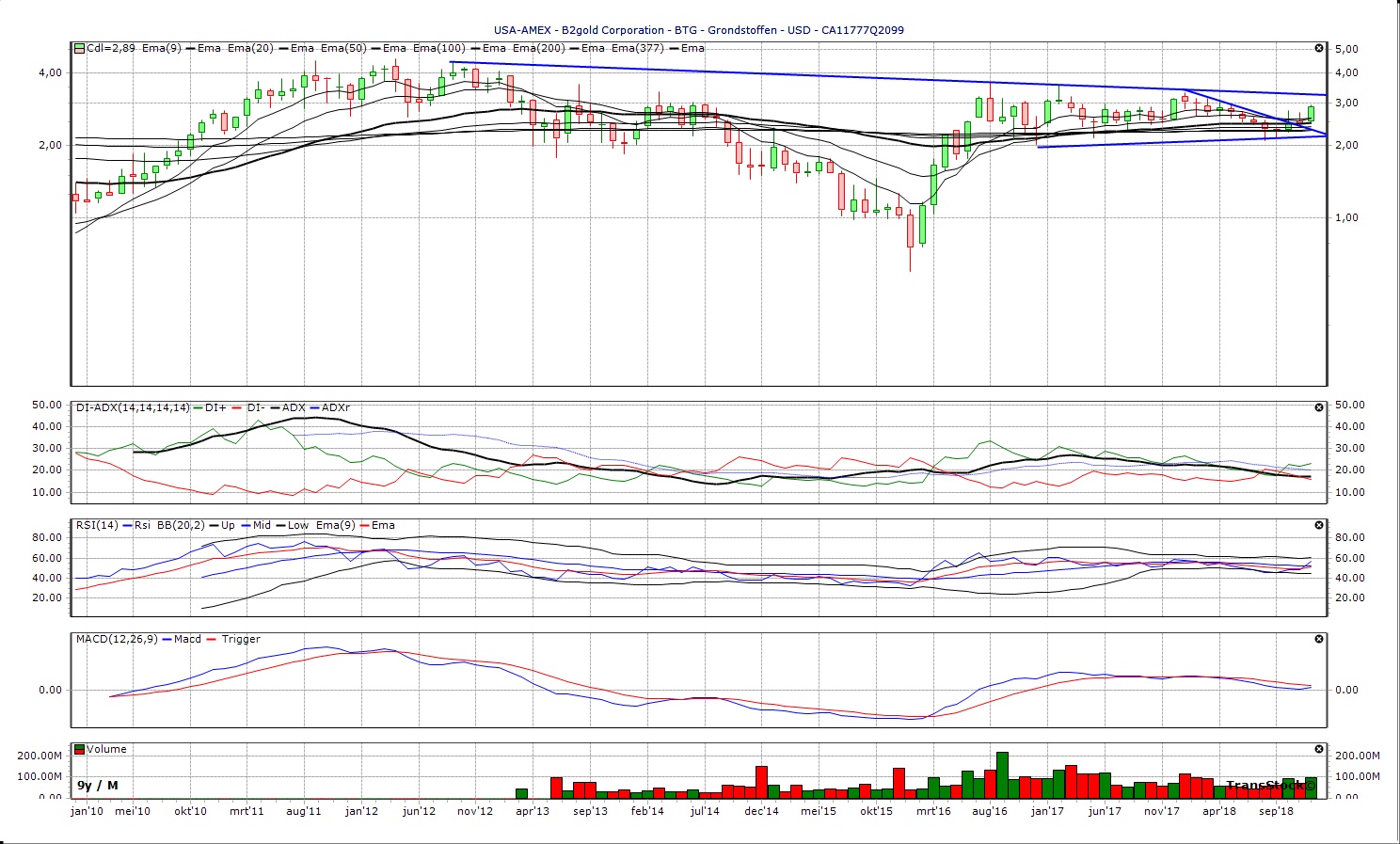
Task: Click the nov'12 date on the time axis
Action: pyautogui.click(x=475, y=811)
